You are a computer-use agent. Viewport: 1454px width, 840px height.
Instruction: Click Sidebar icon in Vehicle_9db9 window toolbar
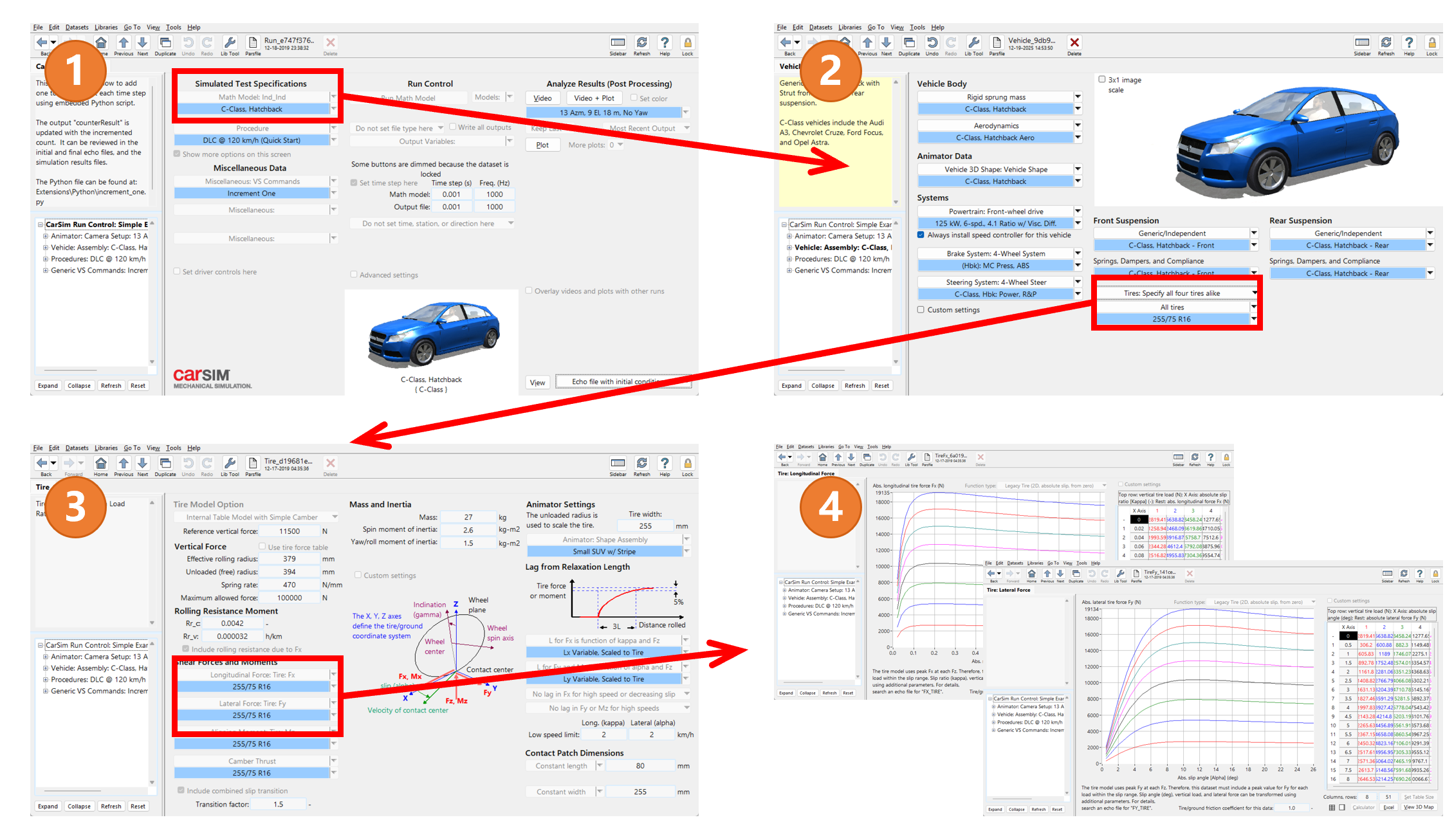pyautogui.click(x=1361, y=43)
